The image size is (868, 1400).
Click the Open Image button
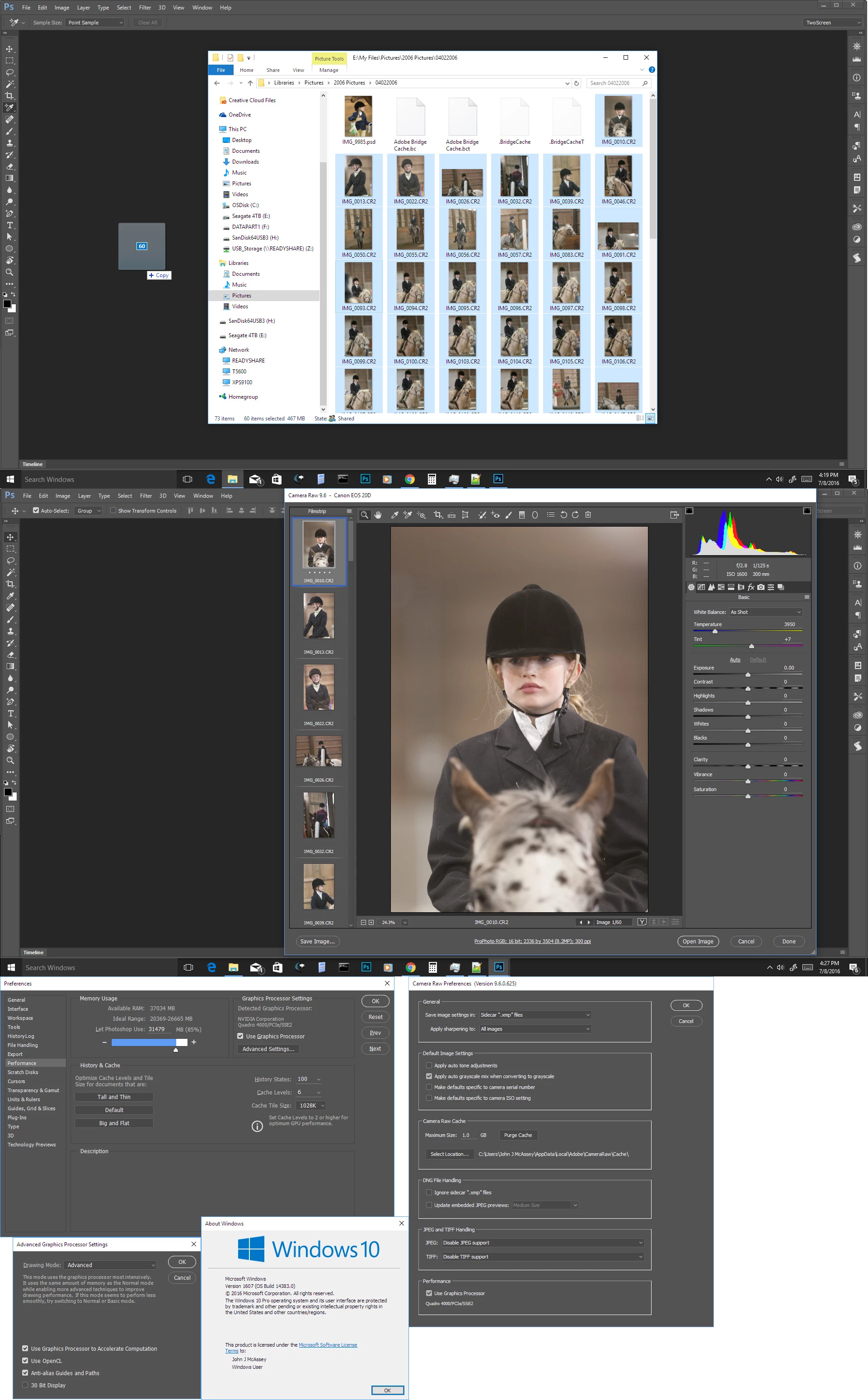(698, 941)
